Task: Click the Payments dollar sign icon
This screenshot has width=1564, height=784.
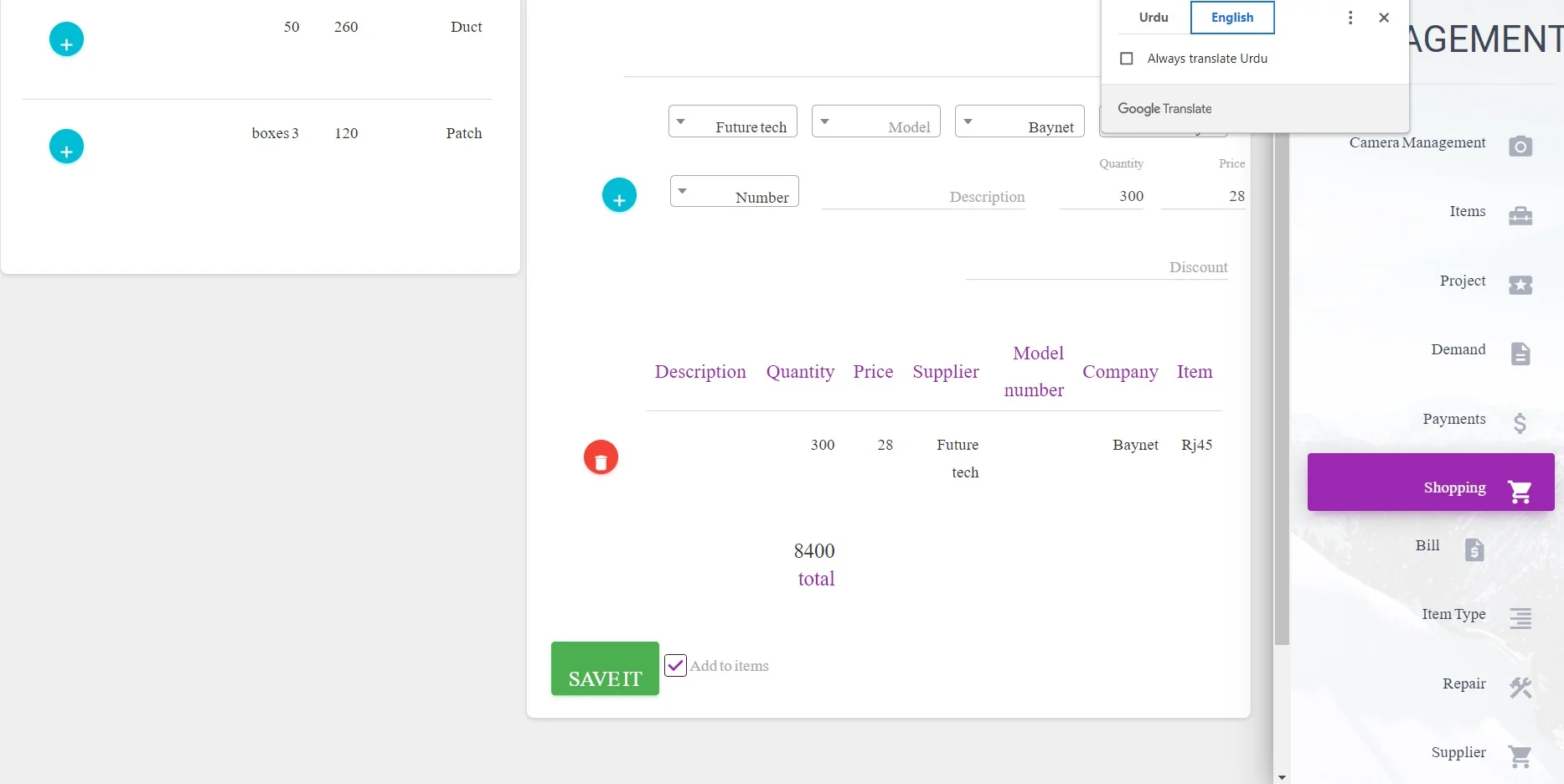Action: pyautogui.click(x=1520, y=423)
